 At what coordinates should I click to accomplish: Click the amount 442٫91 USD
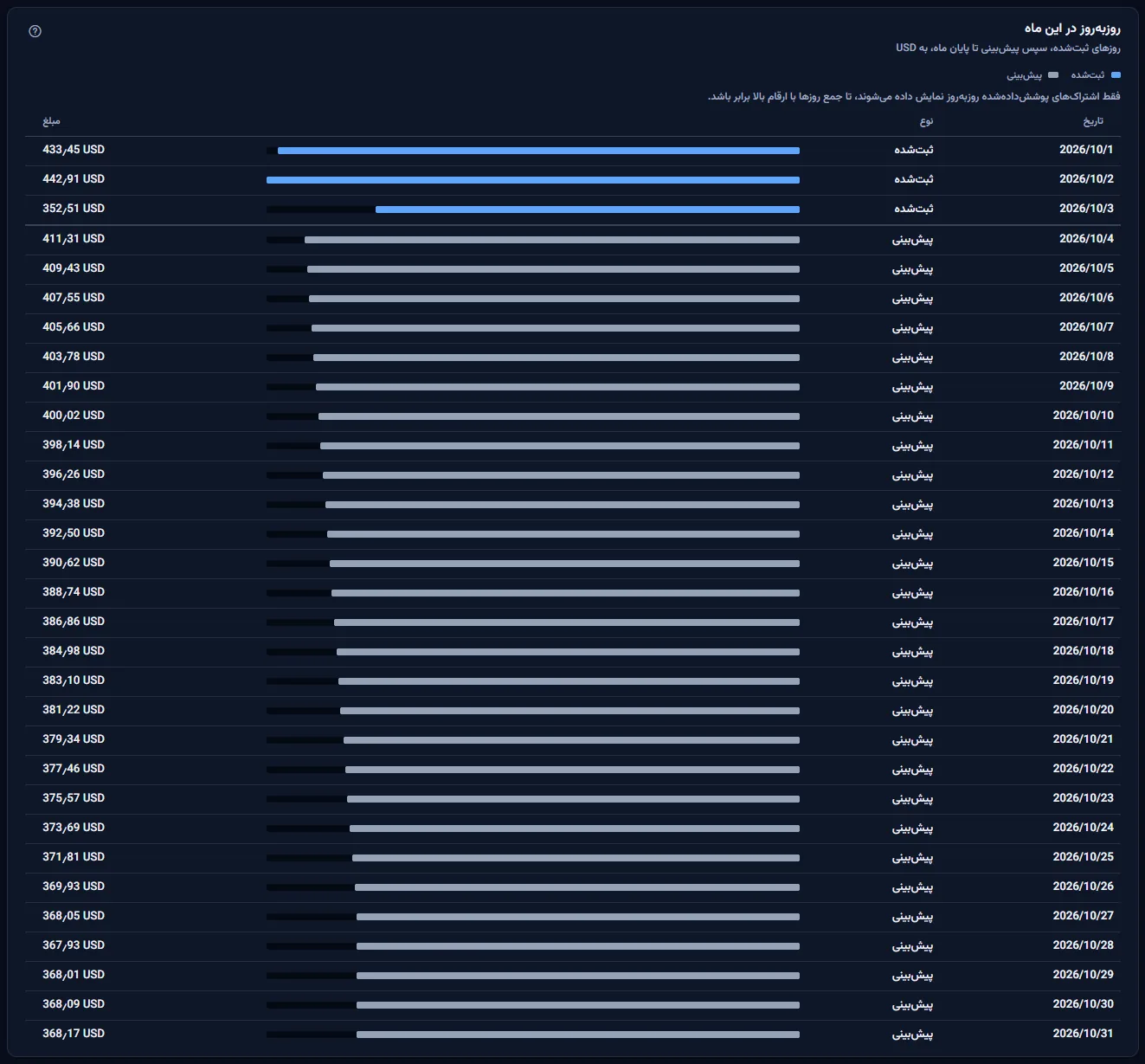pos(74,179)
